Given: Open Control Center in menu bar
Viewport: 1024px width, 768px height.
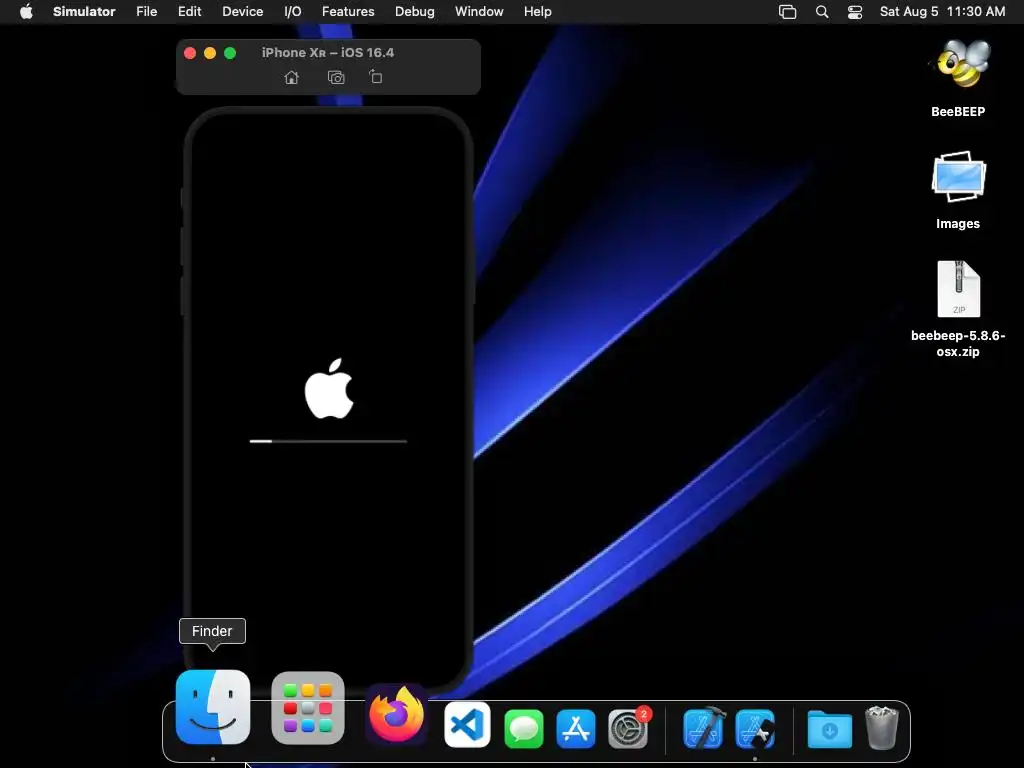Looking at the screenshot, I should click(x=854, y=12).
